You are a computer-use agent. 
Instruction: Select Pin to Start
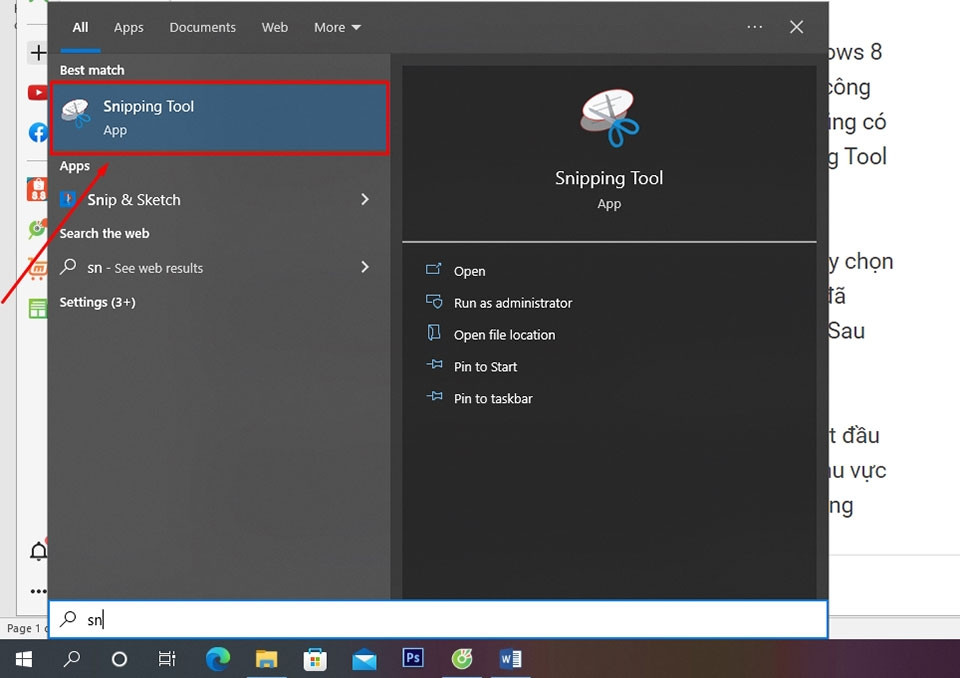pos(486,367)
